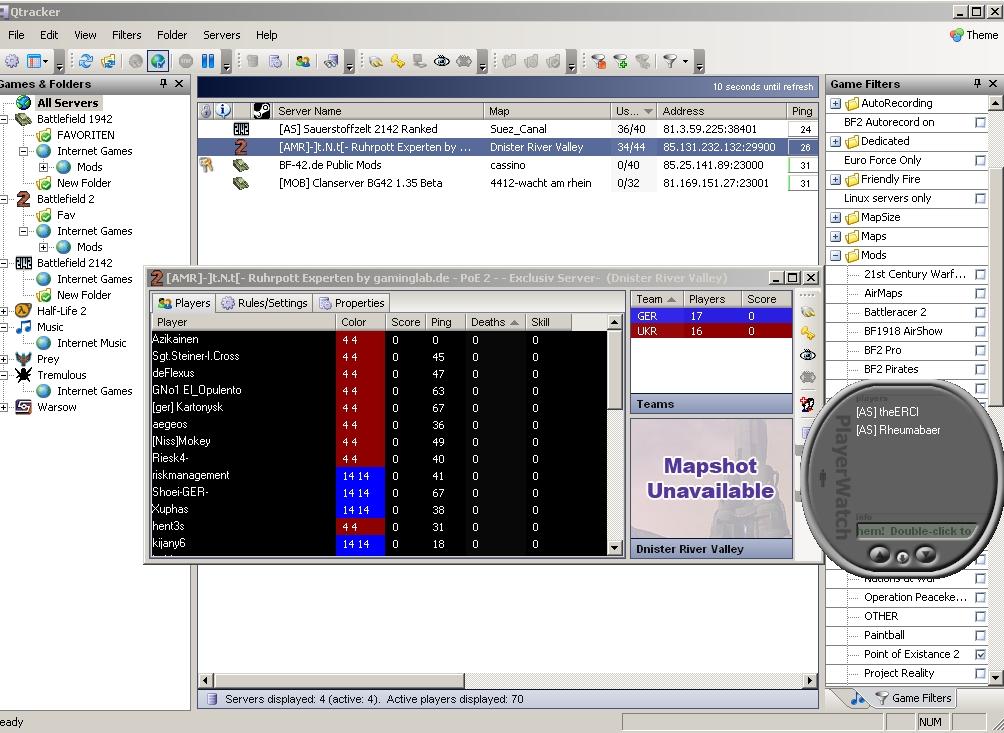Switch to Properties tab
Viewport: 1004px width, 733px height.
(x=352, y=303)
